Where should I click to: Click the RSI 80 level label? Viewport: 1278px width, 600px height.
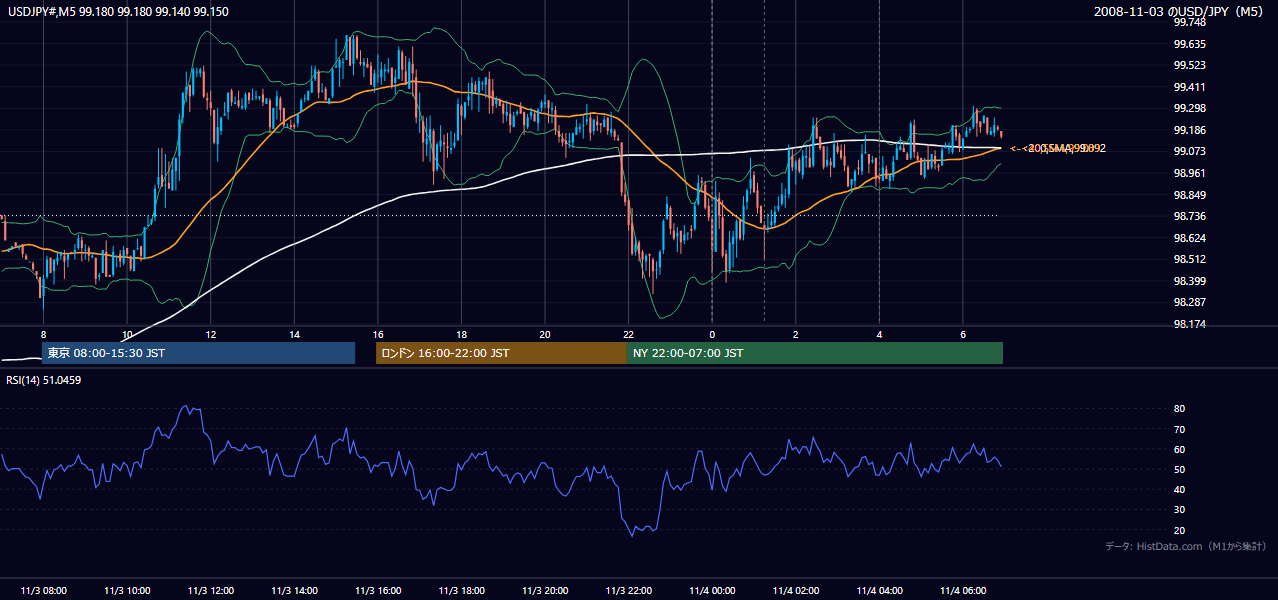tap(1180, 409)
